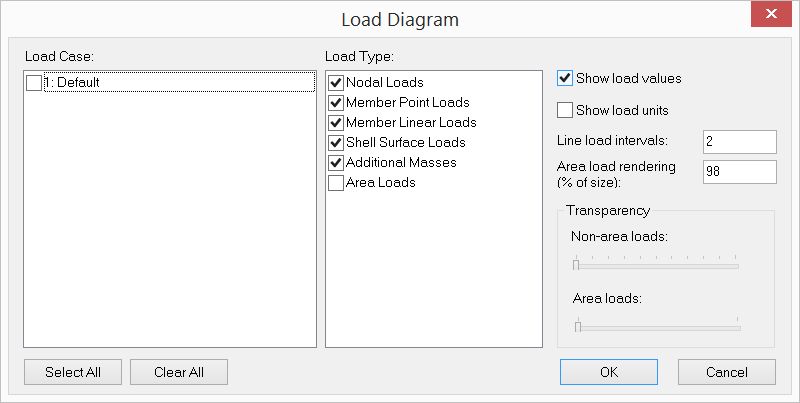The height and width of the screenshot is (403, 800).
Task: Toggle the Member Point Loads checkbox
Action: pyautogui.click(x=336, y=102)
